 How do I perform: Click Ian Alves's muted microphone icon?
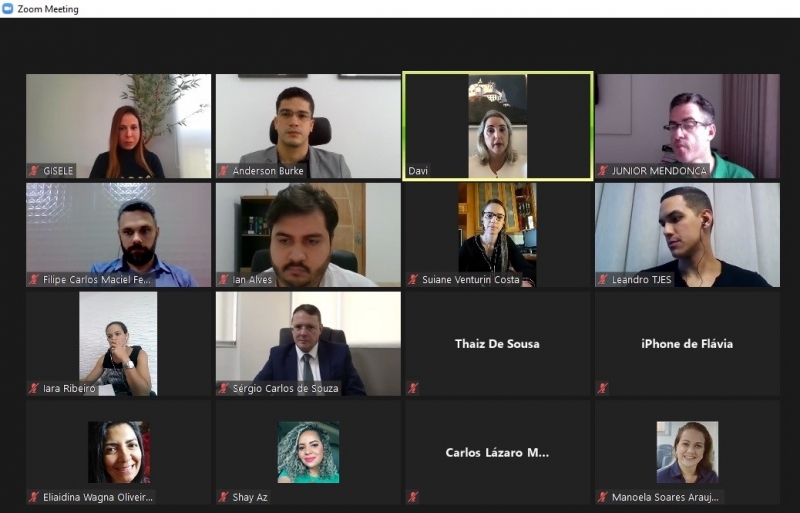223,279
